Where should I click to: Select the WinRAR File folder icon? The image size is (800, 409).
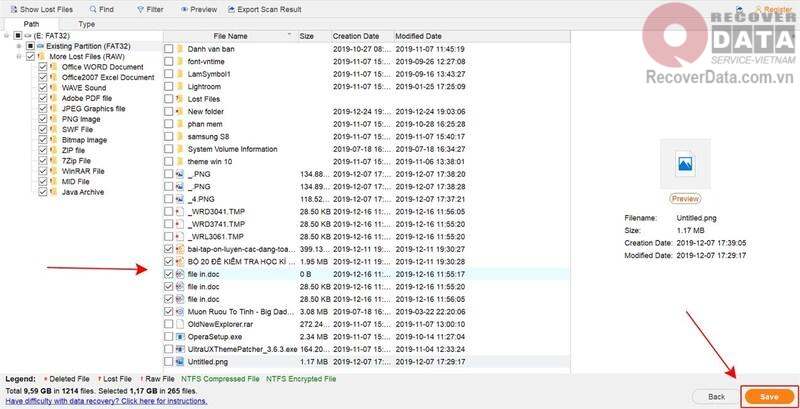(54, 171)
